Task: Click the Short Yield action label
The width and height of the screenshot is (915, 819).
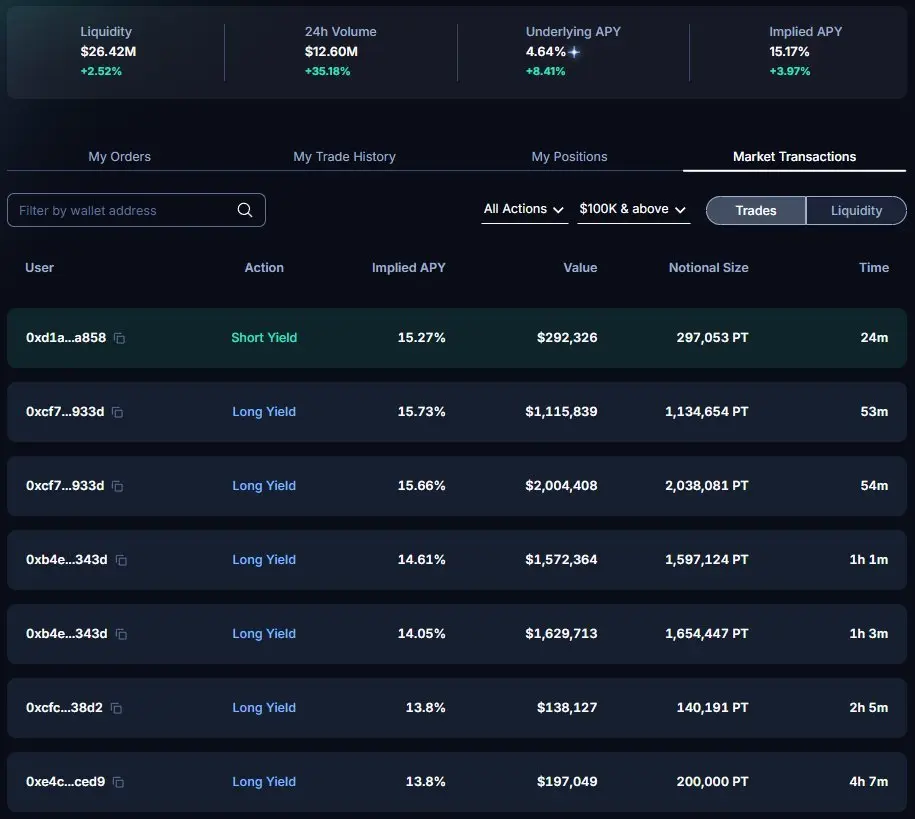Action: [x=264, y=338]
